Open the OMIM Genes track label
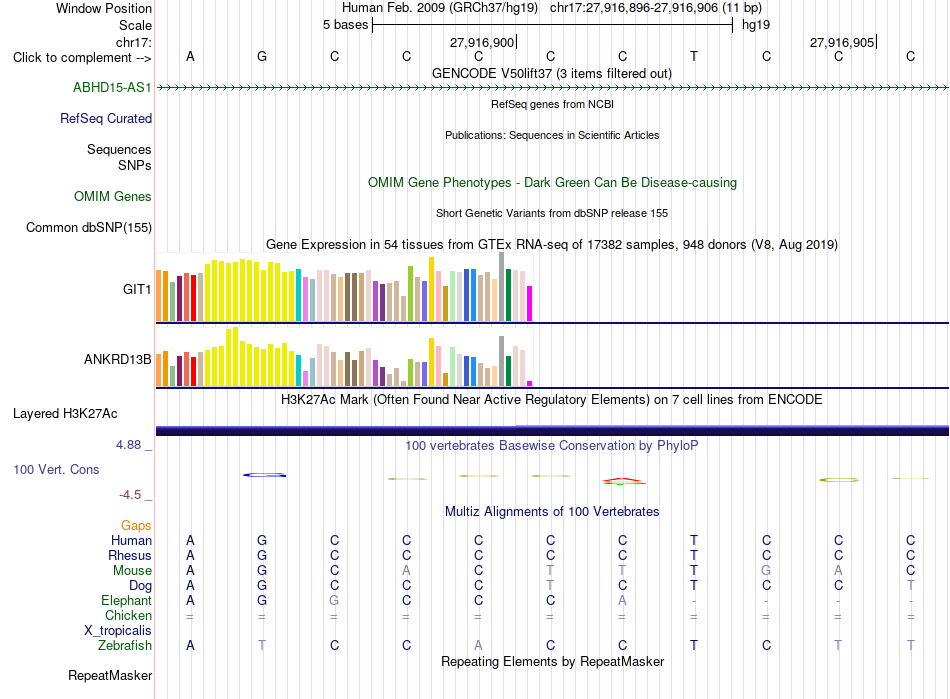950x699 pixels. (x=113, y=196)
